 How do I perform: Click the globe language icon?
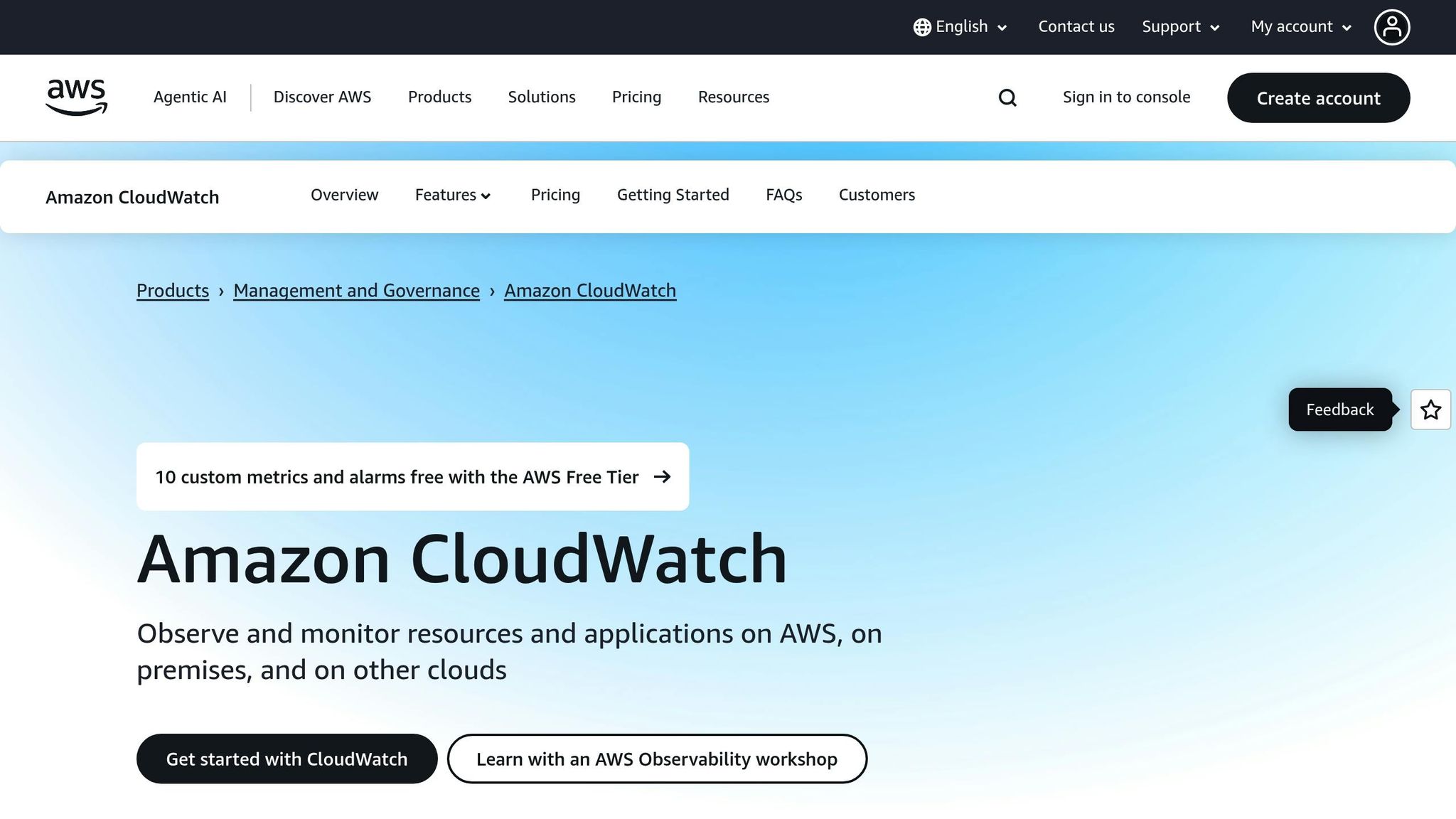coord(922,27)
